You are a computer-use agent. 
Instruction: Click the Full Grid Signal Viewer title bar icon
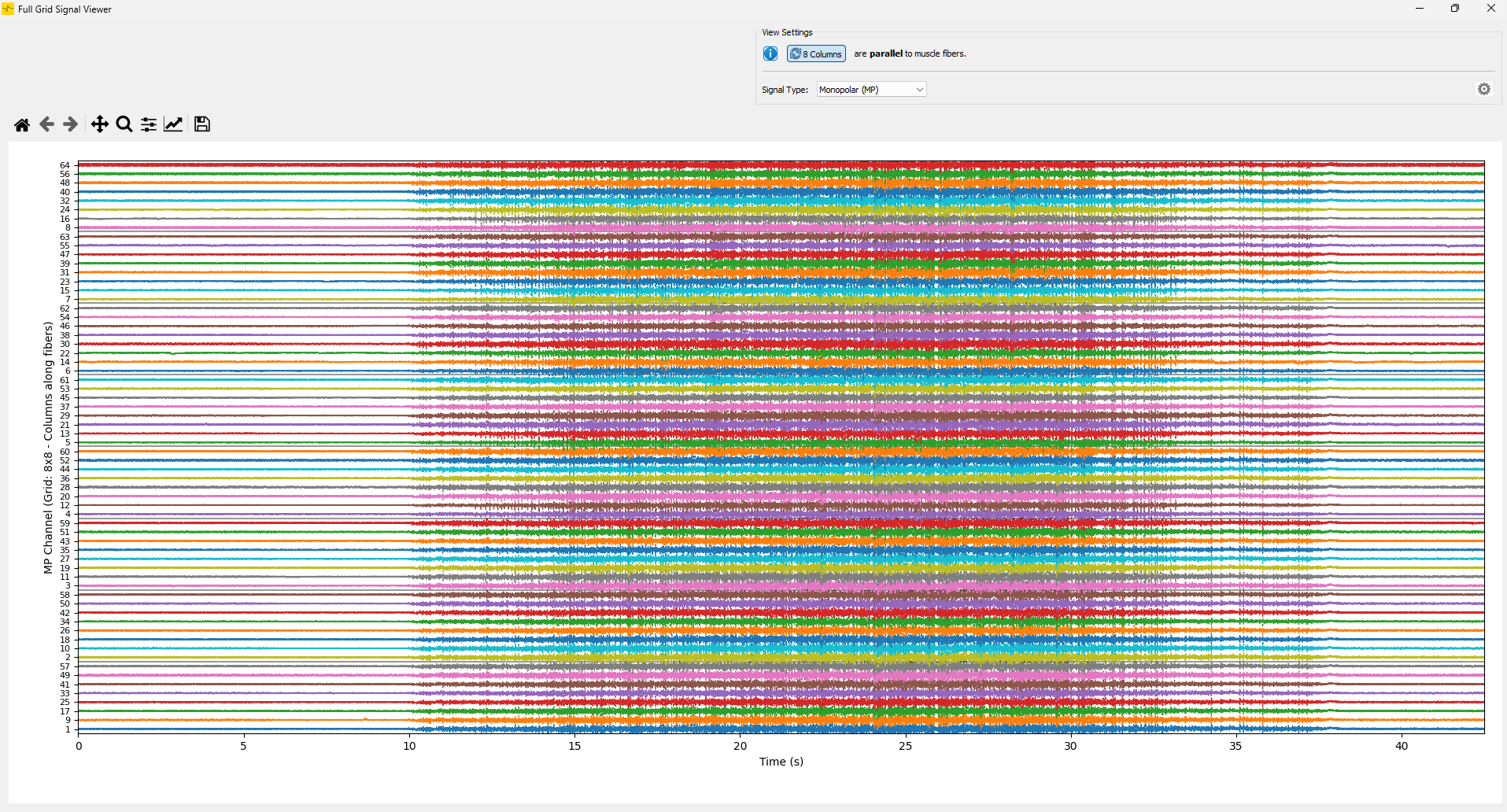click(x=7, y=9)
